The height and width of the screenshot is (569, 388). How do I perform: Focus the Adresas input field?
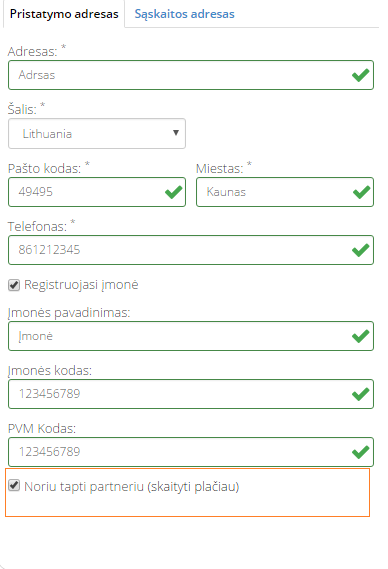point(191,75)
